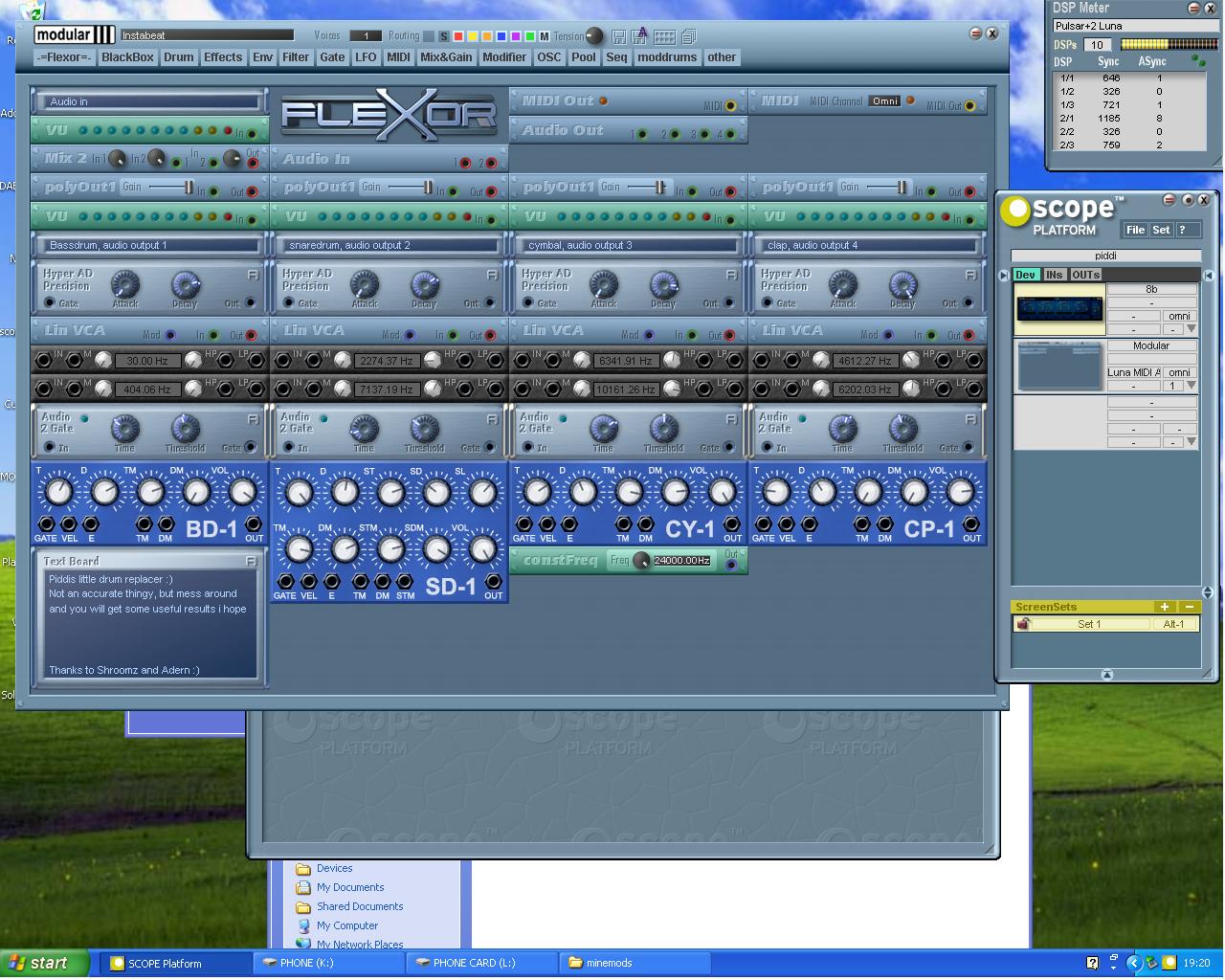The width and height of the screenshot is (1225, 980).
Task: Open the MIDI Channel Omni selector
Action: 885,100
